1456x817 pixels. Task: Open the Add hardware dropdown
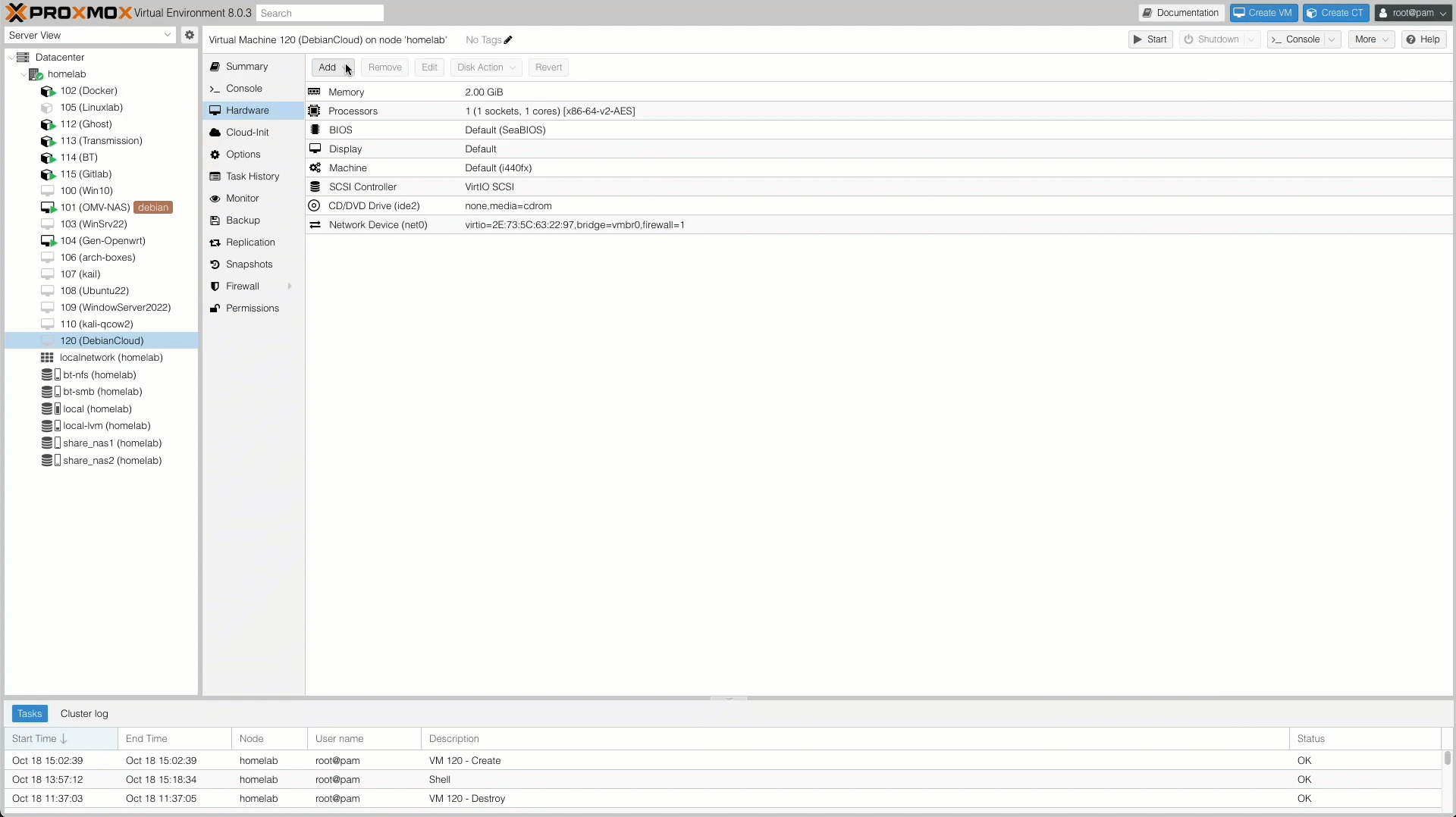(333, 67)
